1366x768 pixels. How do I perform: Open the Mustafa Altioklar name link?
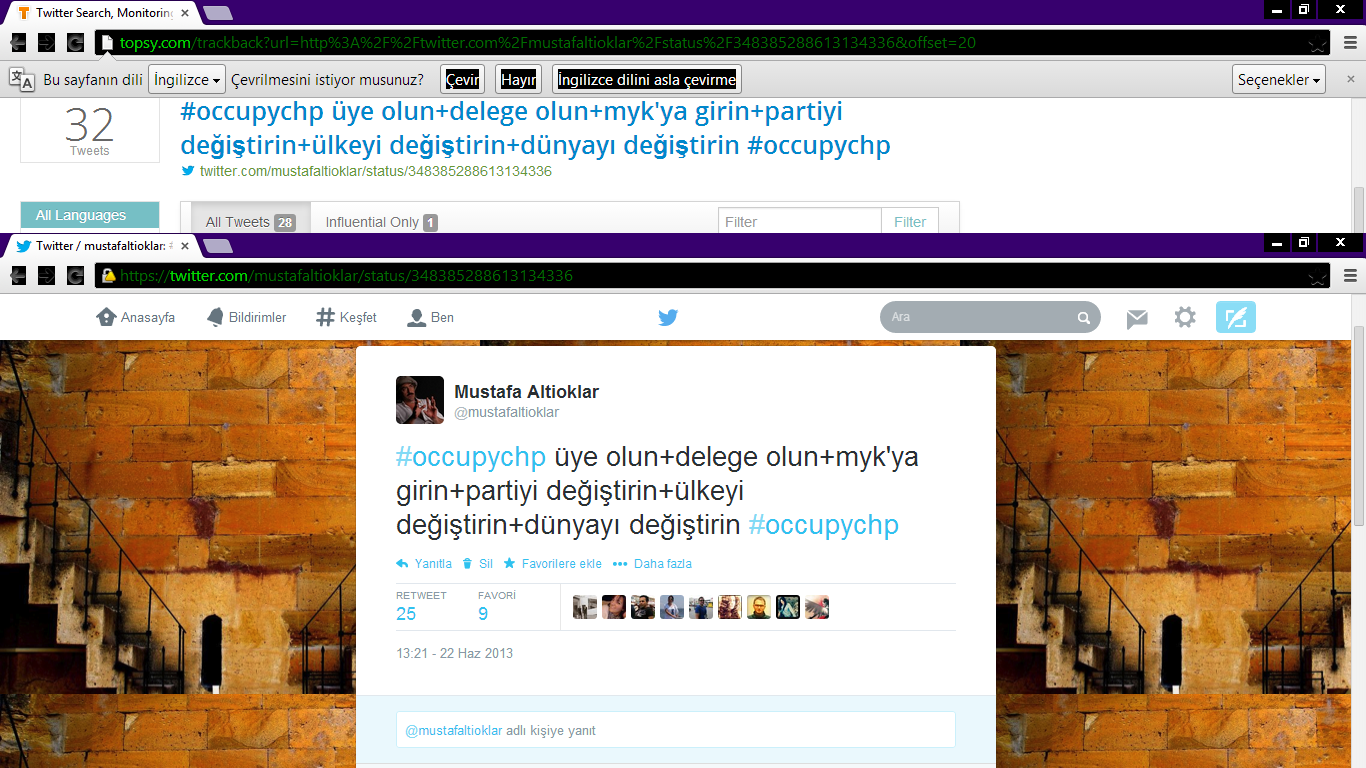[526, 391]
